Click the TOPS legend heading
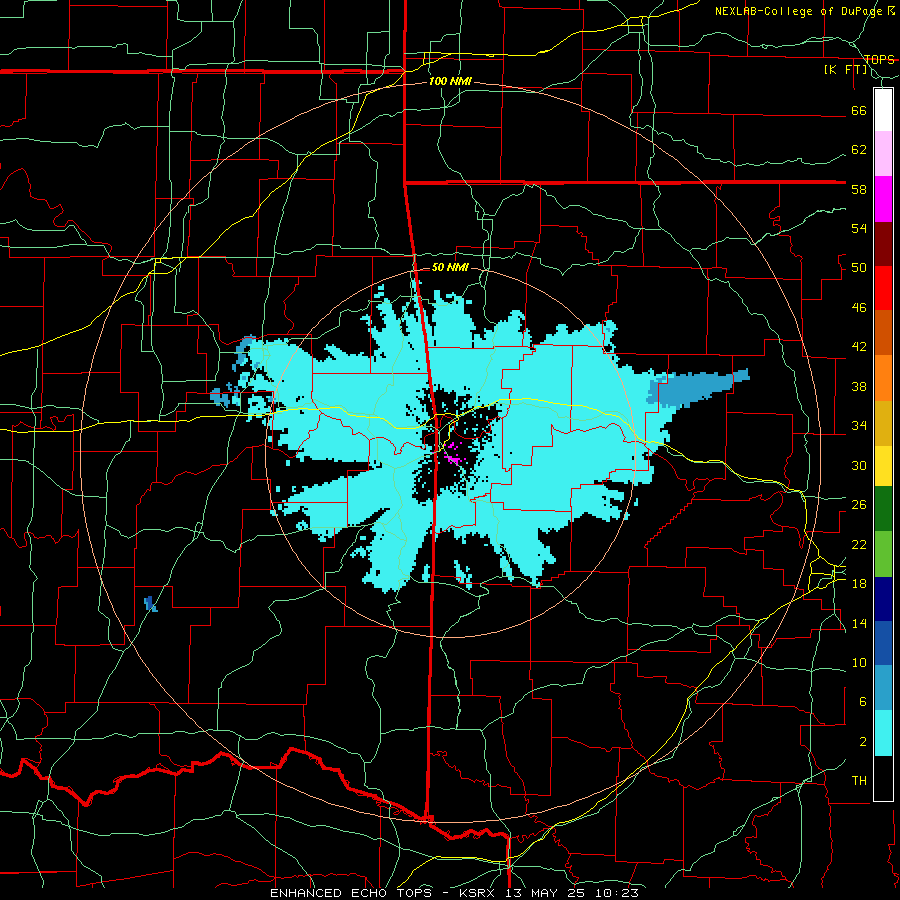This screenshot has width=900, height=900. (879, 59)
